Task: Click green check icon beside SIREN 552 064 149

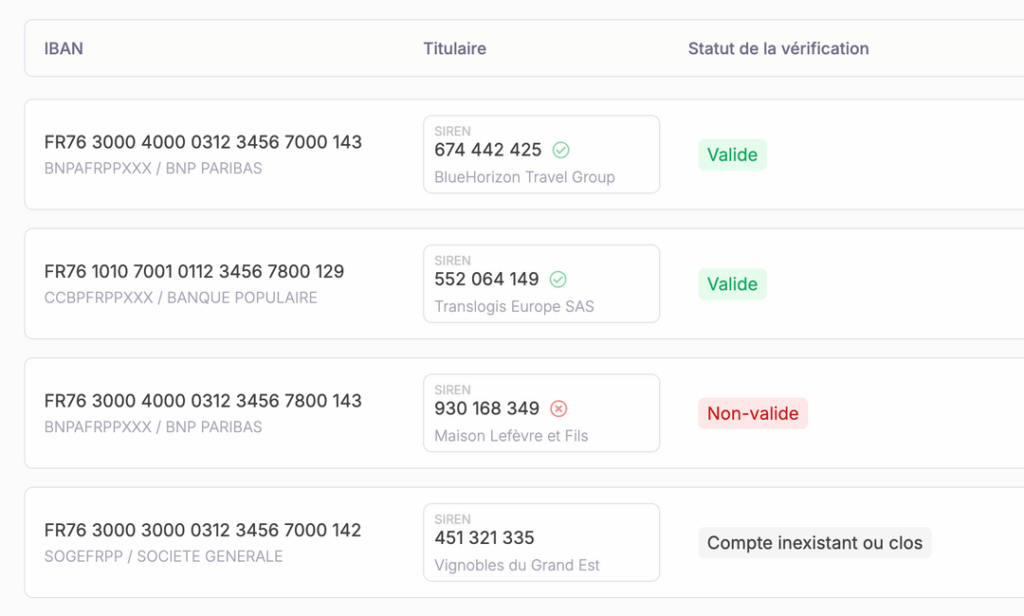Action: click(558, 279)
